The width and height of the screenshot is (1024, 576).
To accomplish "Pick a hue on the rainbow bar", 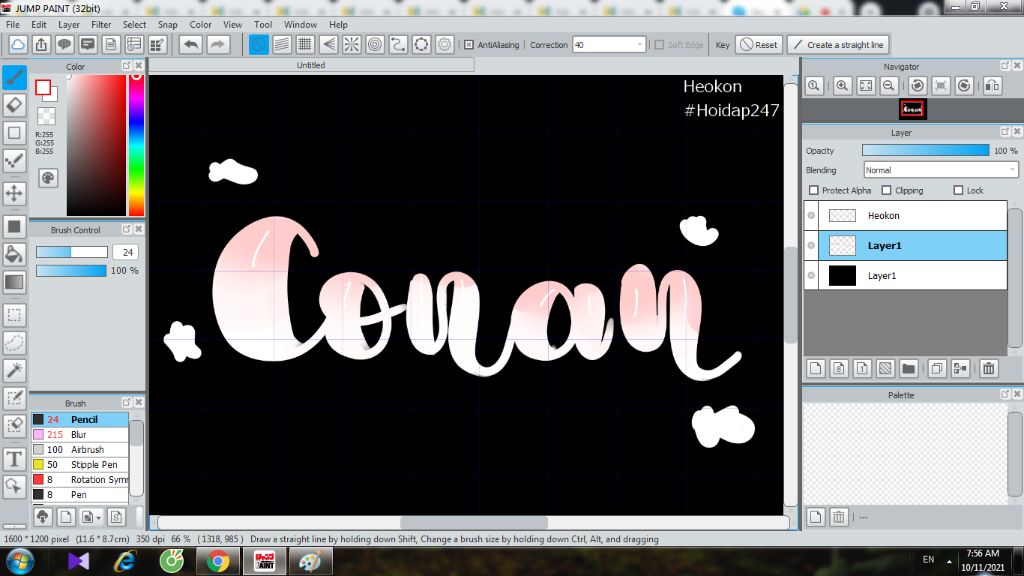I will click(136, 144).
